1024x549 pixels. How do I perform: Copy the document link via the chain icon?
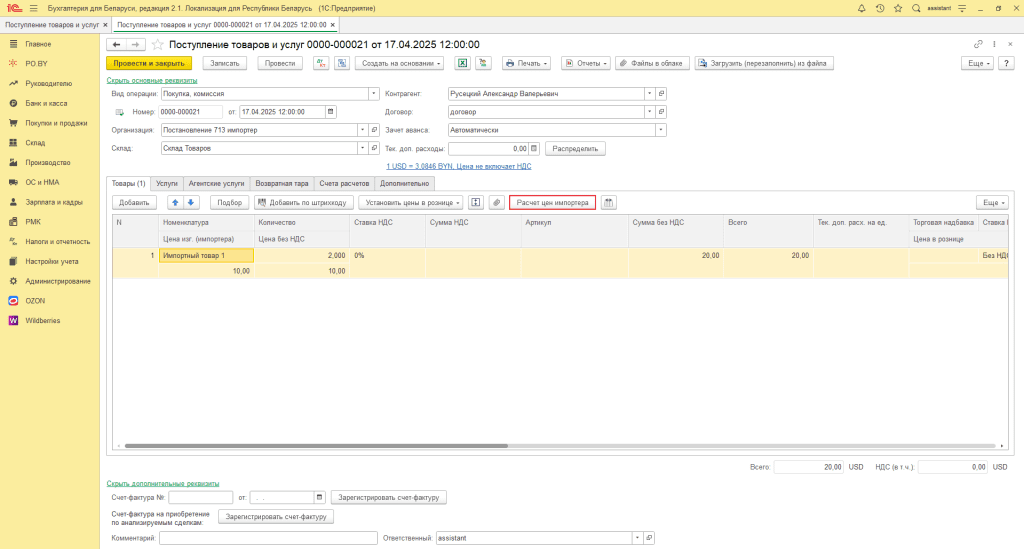pos(978,44)
